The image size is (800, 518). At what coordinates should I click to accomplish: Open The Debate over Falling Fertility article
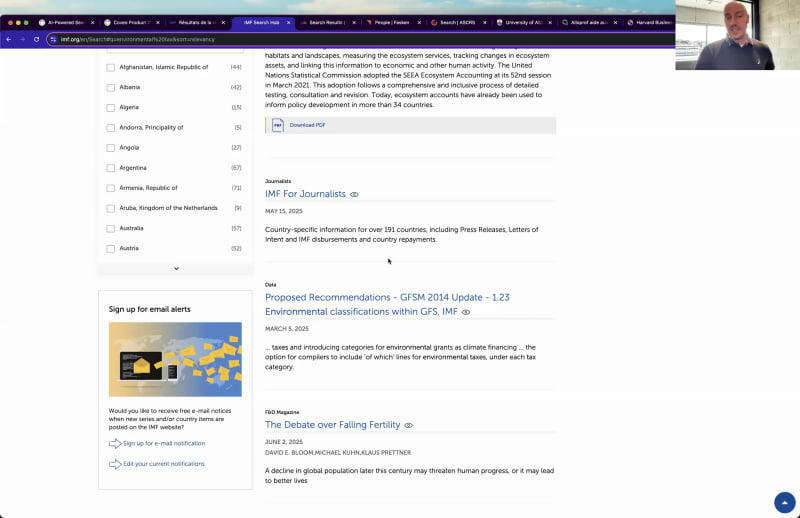332,425
